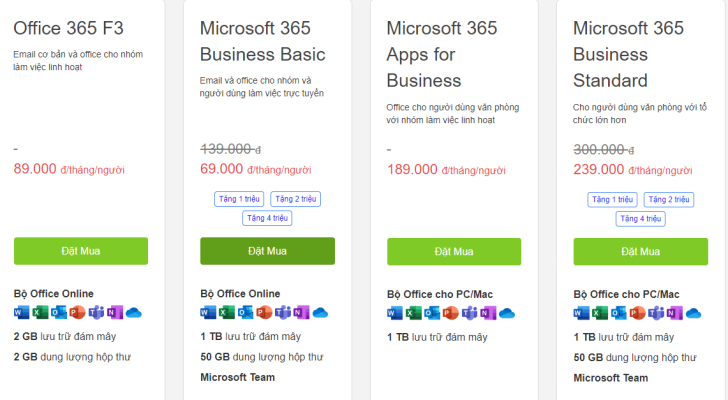Click the Excel icon in Business Basic plan
Image resolution: width=728 pixels, height=400 pixels.
pos(227,312)
